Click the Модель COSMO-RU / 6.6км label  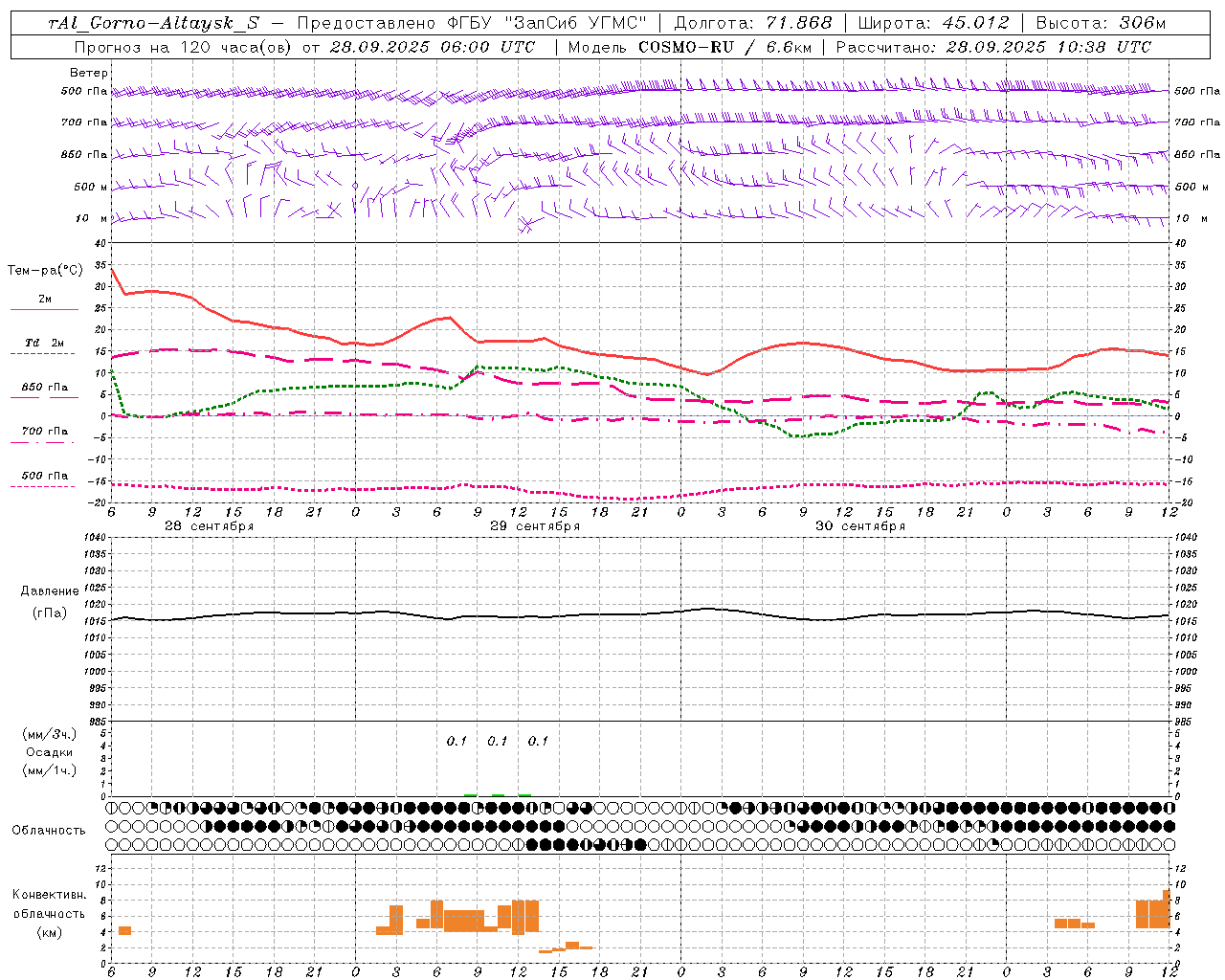690,47
